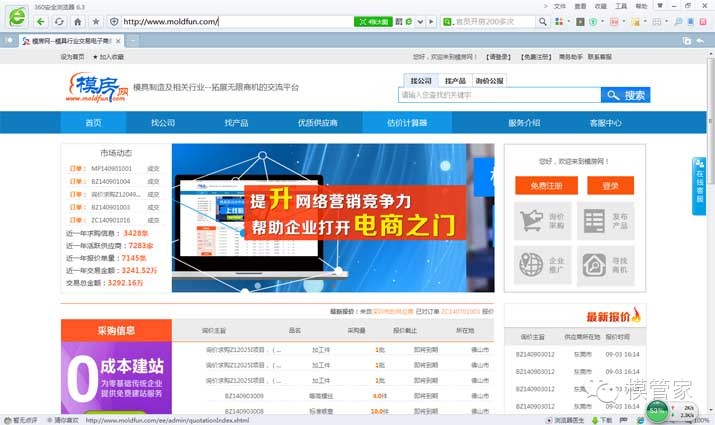This screenshot has height=425, width=715.
Task: Open 商务助手 link
Action: click(570, 57)
